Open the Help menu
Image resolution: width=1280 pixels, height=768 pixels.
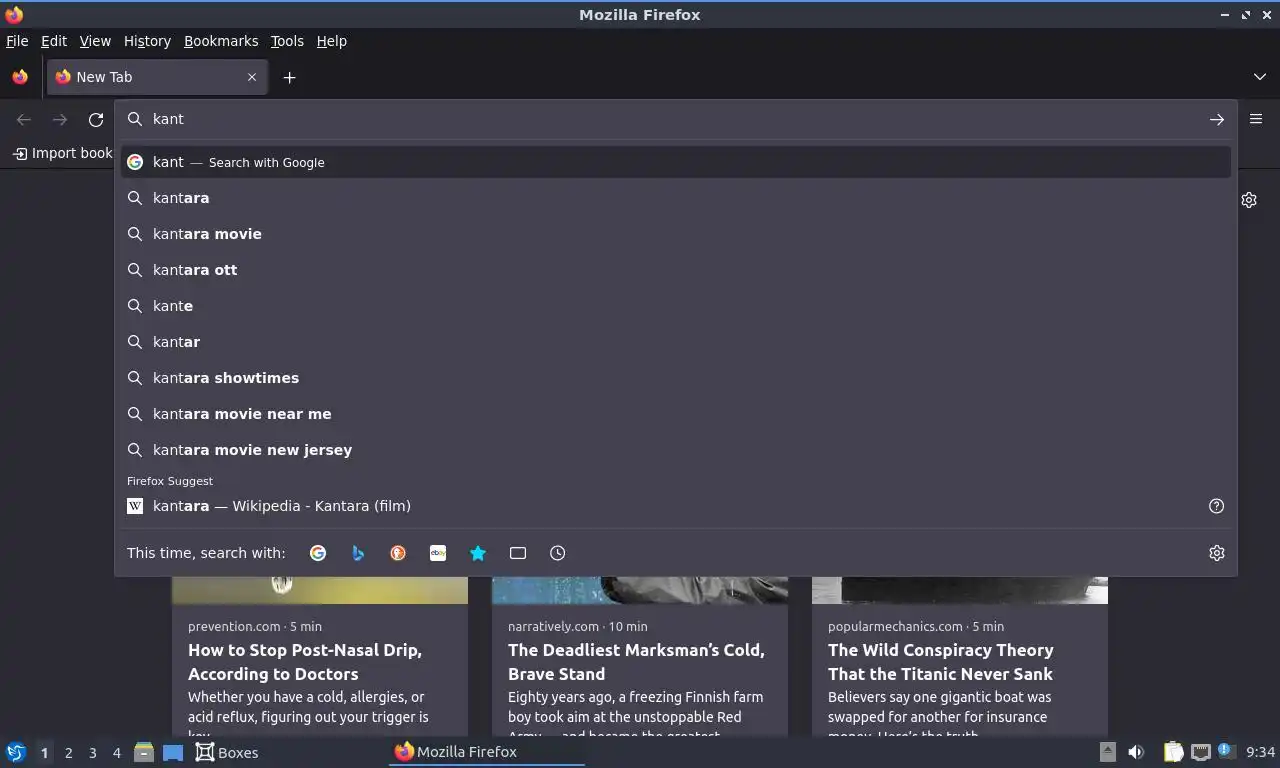(x=331, y=41)
